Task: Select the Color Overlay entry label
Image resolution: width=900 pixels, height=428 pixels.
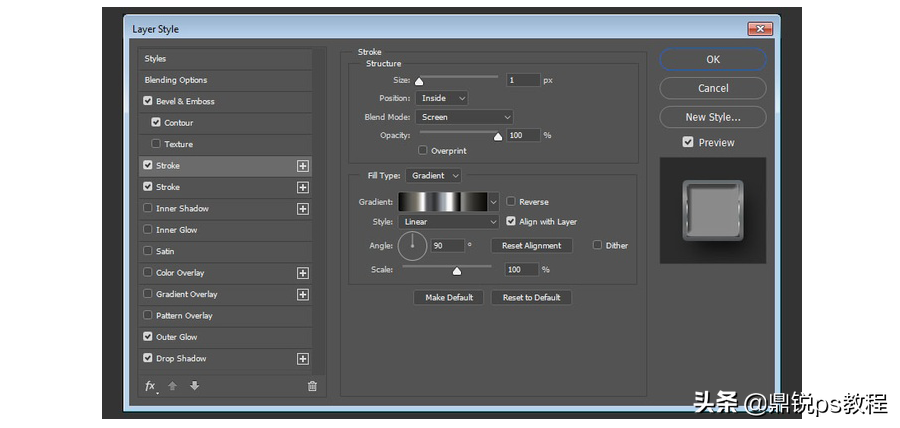Action: (180, 273)
